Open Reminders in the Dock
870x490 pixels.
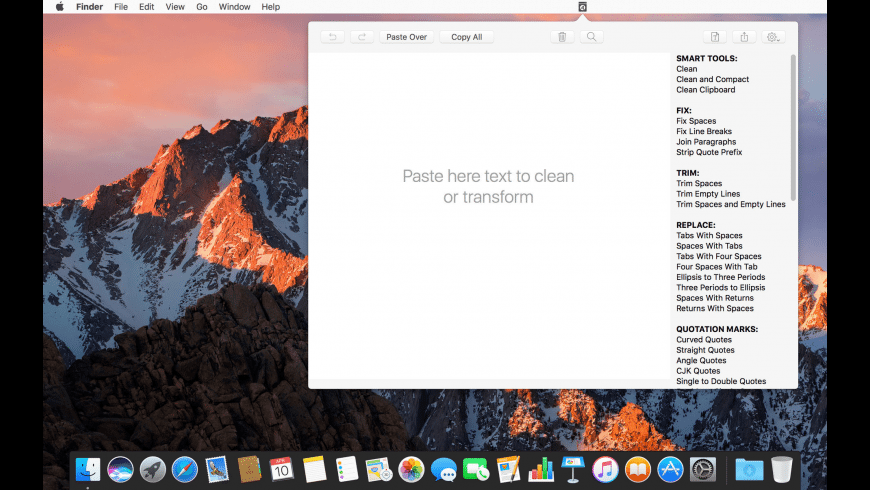347,469
